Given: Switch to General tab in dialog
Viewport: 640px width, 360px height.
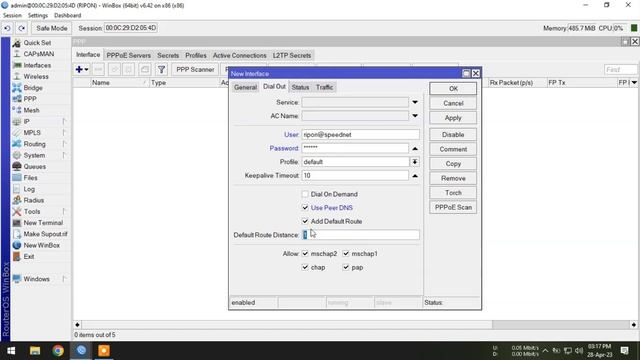Looking at the screenshot, I should click(x=245, y=87).
